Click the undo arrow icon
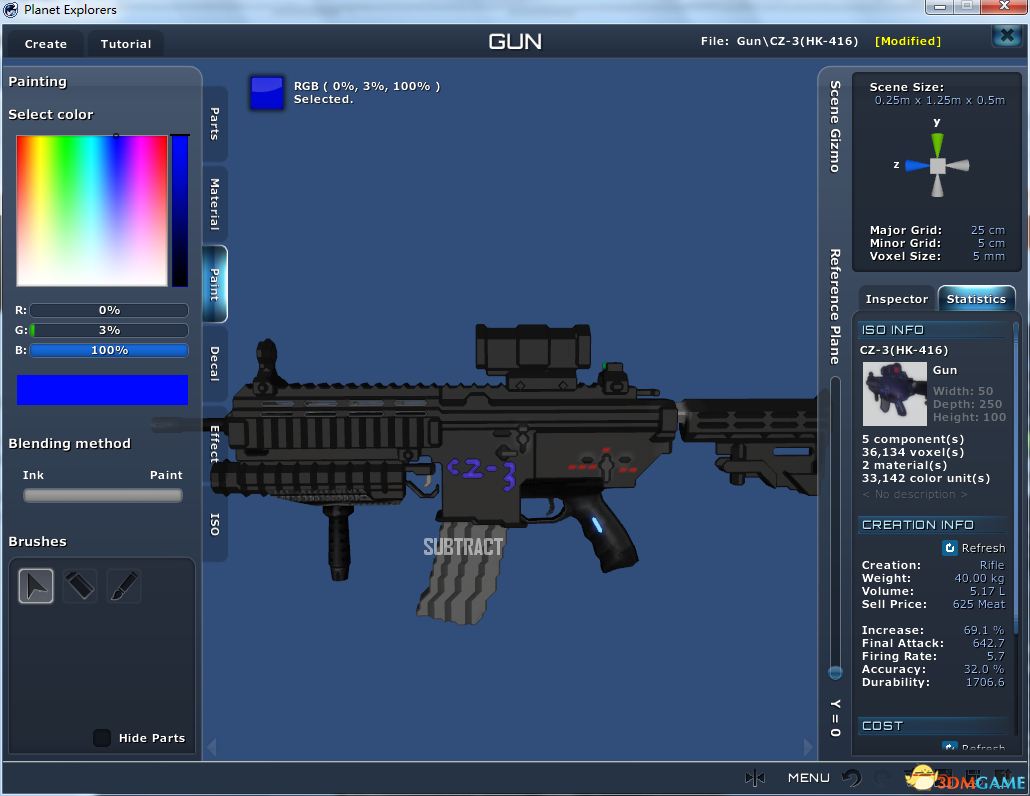The image size is (1030, 796). point(852,778)
